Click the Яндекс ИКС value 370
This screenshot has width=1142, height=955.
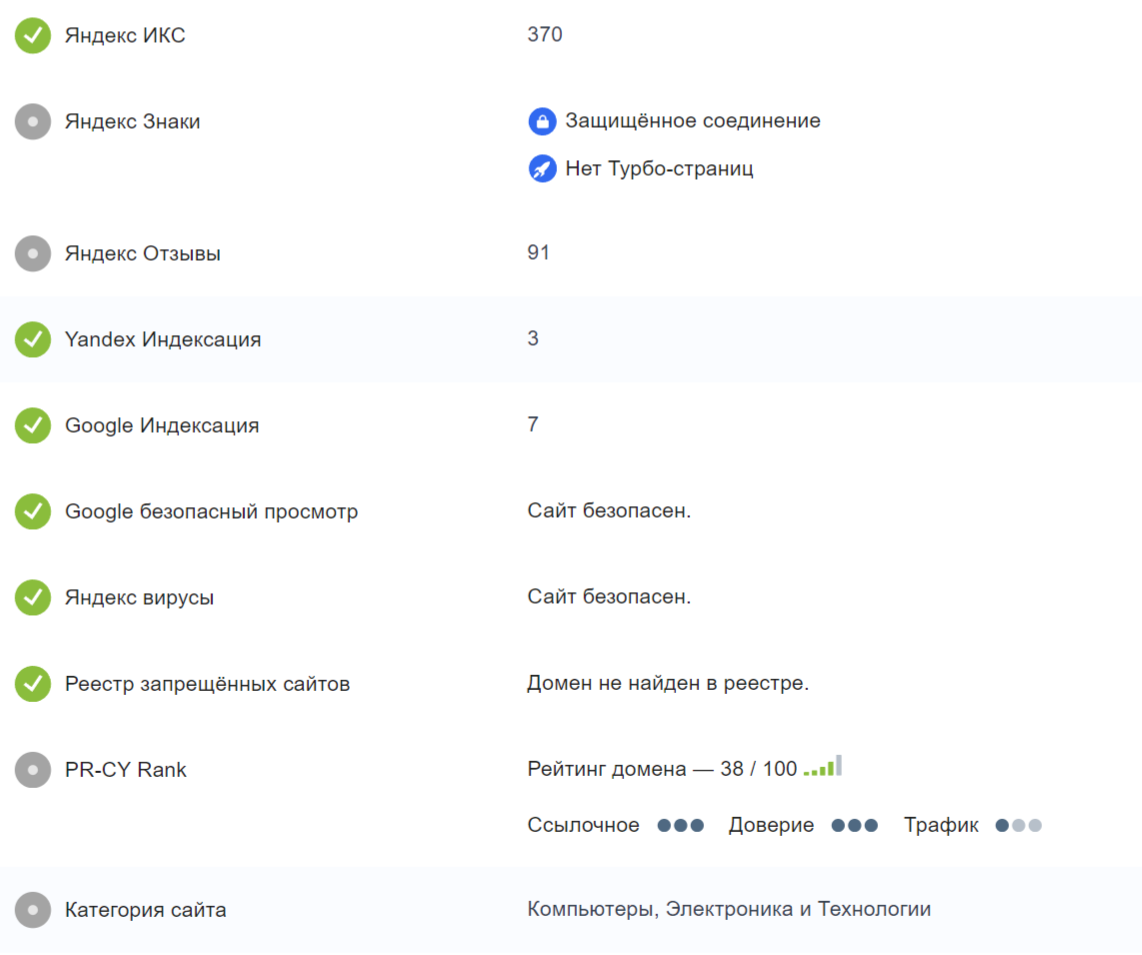click(545, 34)
